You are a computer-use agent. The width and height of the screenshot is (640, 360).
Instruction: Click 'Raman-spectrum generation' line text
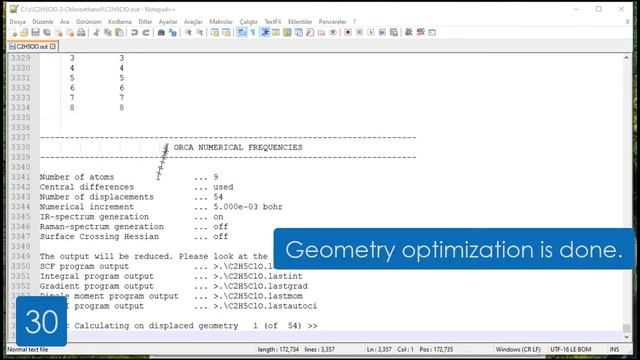point(134,227)
